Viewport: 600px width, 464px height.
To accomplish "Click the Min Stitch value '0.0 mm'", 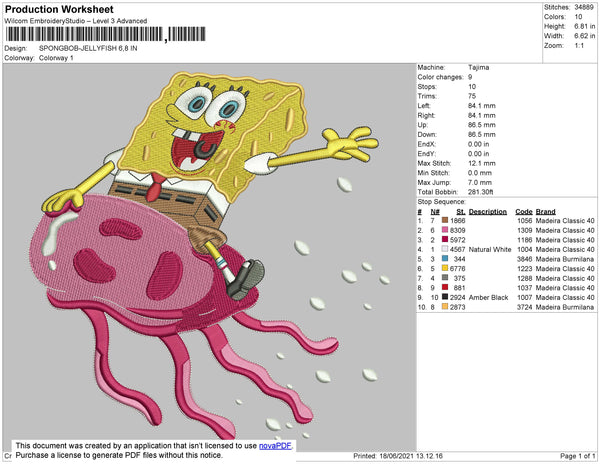I will pos(480,173).
